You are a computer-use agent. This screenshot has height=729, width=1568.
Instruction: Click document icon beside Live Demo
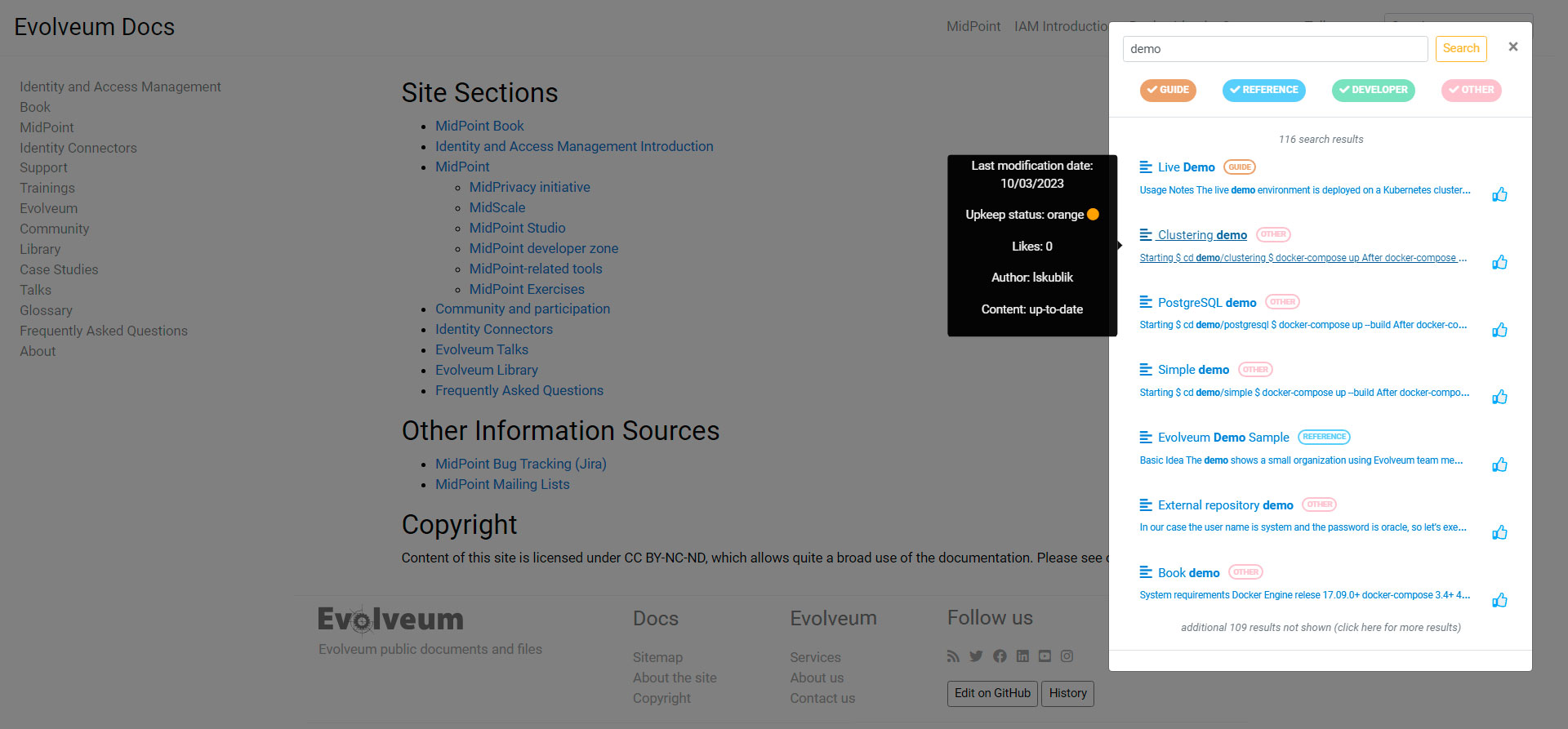pyautogui.click(x=1146, y=167)
